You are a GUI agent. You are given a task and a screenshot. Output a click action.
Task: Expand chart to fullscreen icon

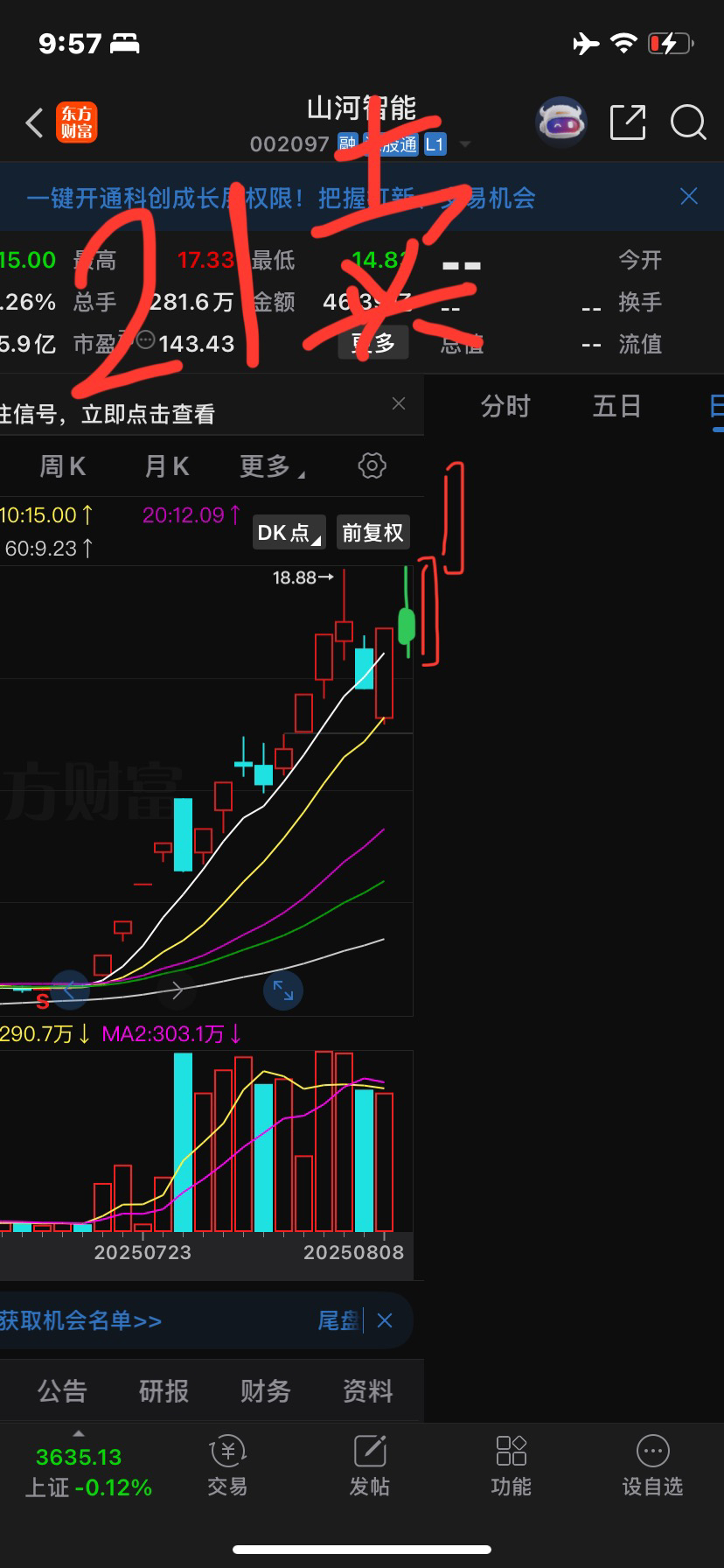pos(283,990)
